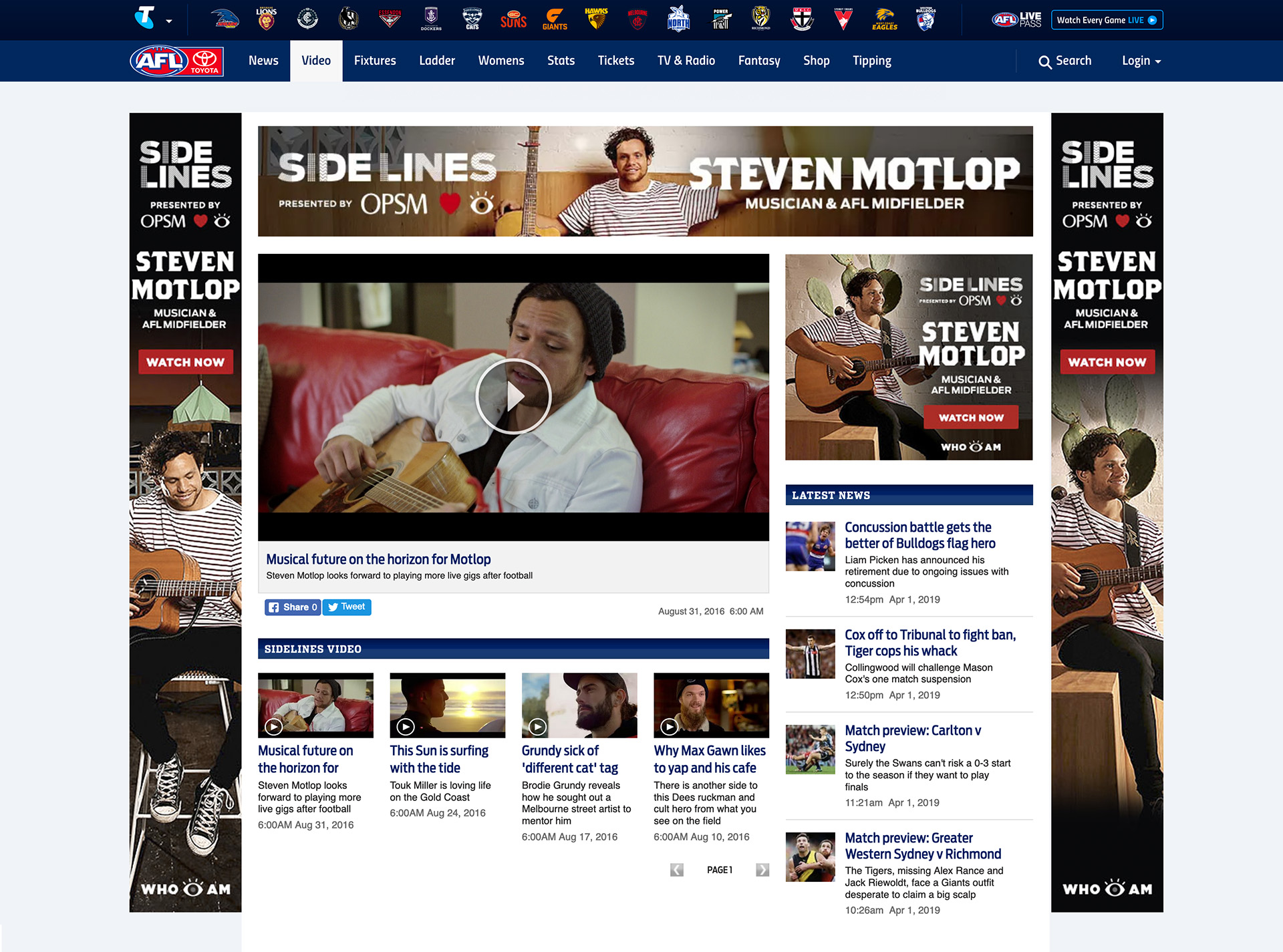
Task: Open the Fremantle Dockers logo
Action: point(431,19)
